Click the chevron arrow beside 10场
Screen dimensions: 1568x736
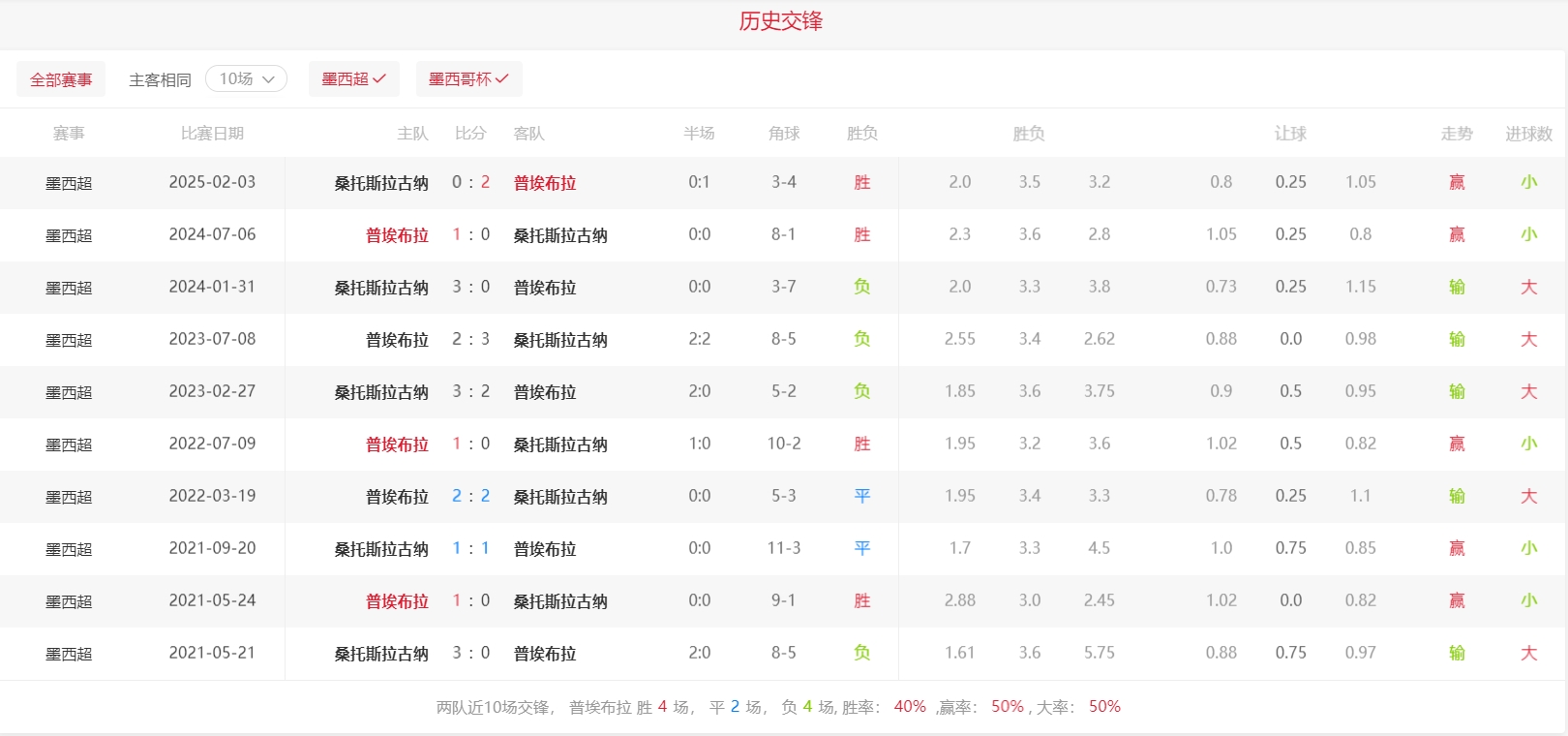[269, 79]
